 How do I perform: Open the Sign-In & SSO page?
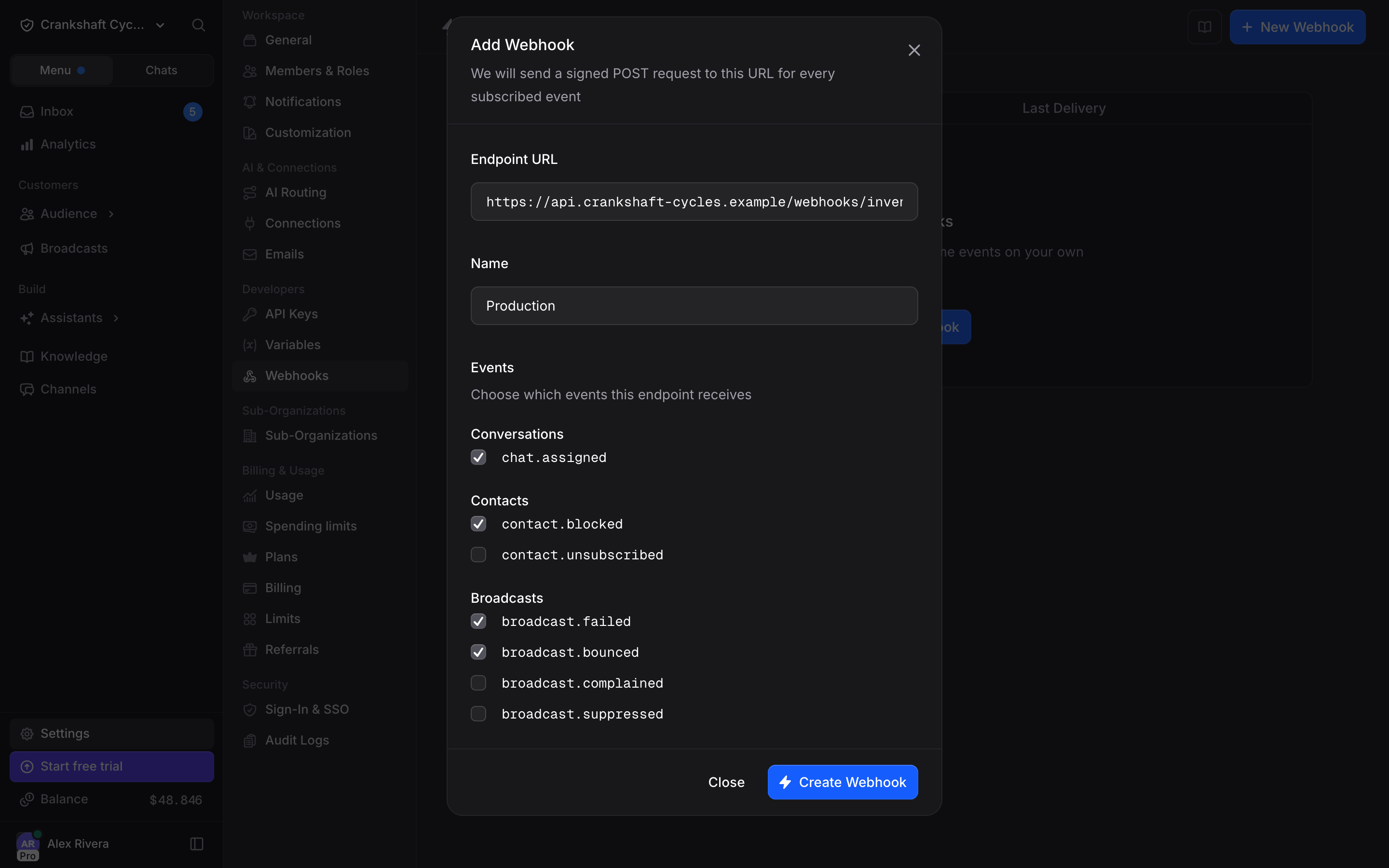pos(320,709)
